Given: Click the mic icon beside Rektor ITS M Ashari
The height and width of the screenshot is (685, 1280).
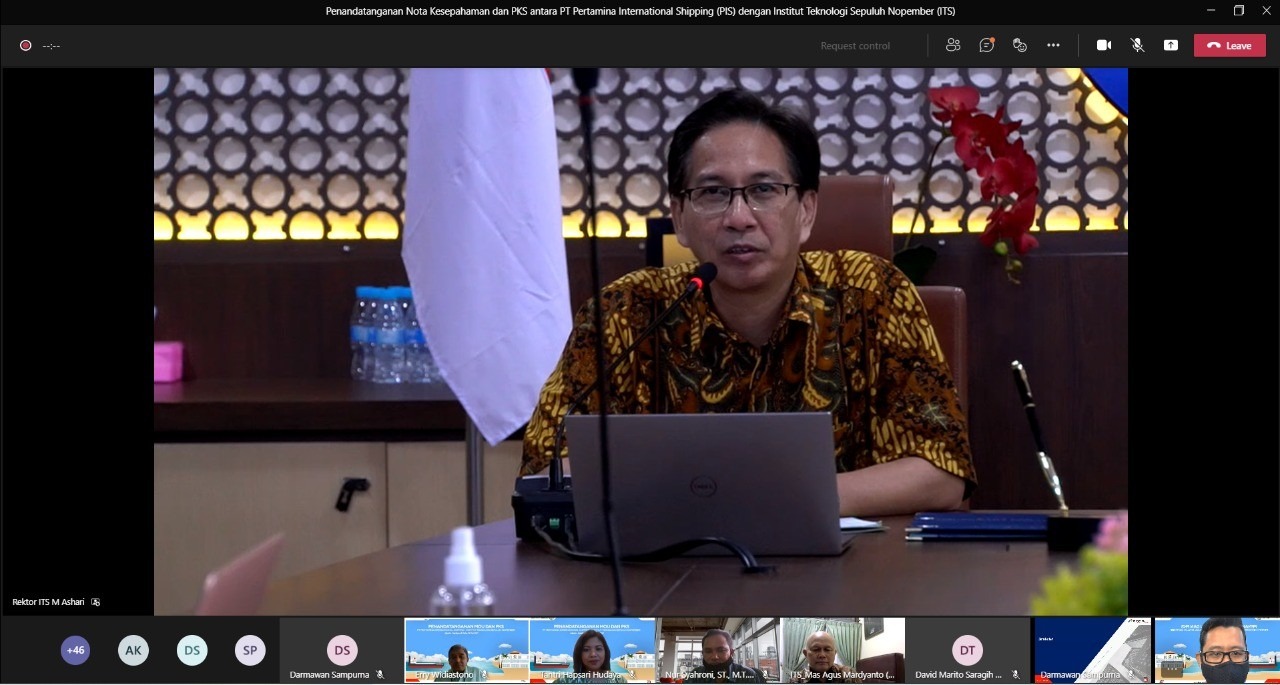Looking at the screenshot, I should tap(95, 601).
